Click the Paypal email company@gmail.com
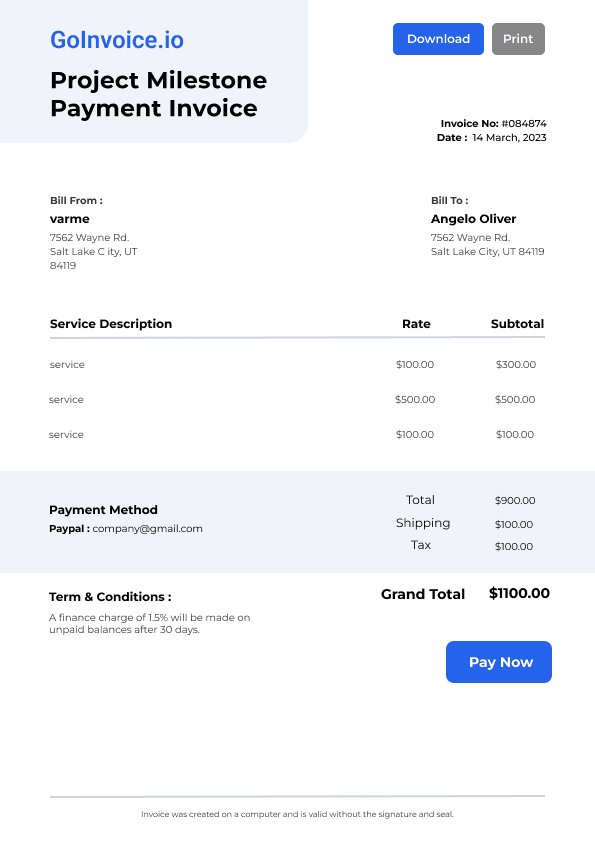The width and height of the screenshot is (595, 842). (x=148, y=528)
